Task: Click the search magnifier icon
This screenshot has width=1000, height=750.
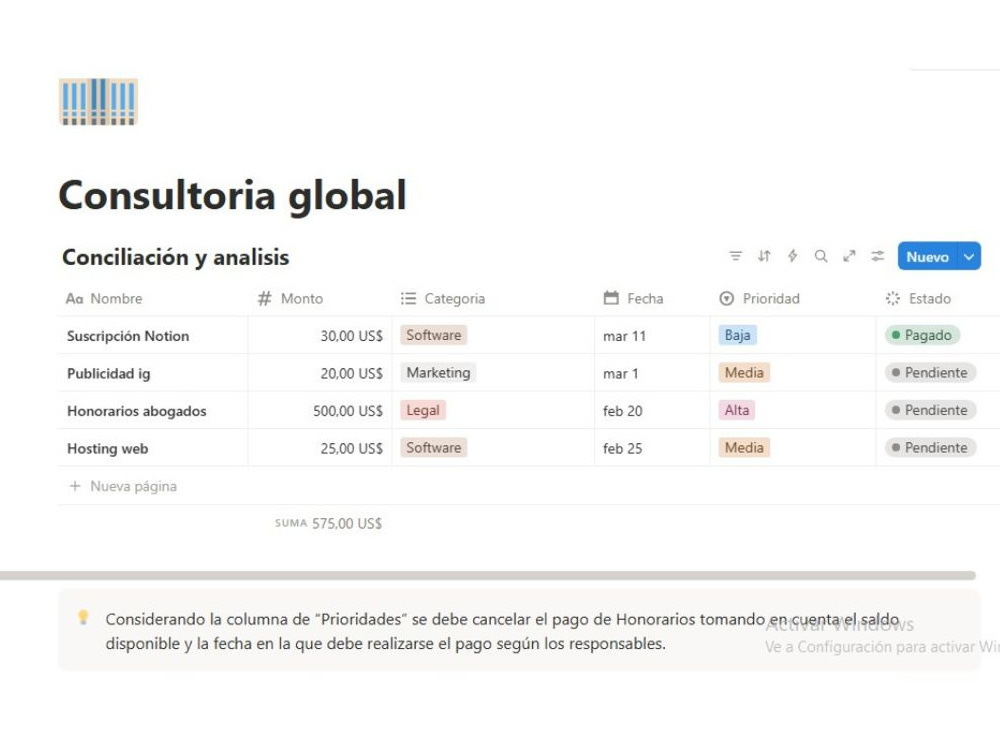Action: click(x=821, y=256)
